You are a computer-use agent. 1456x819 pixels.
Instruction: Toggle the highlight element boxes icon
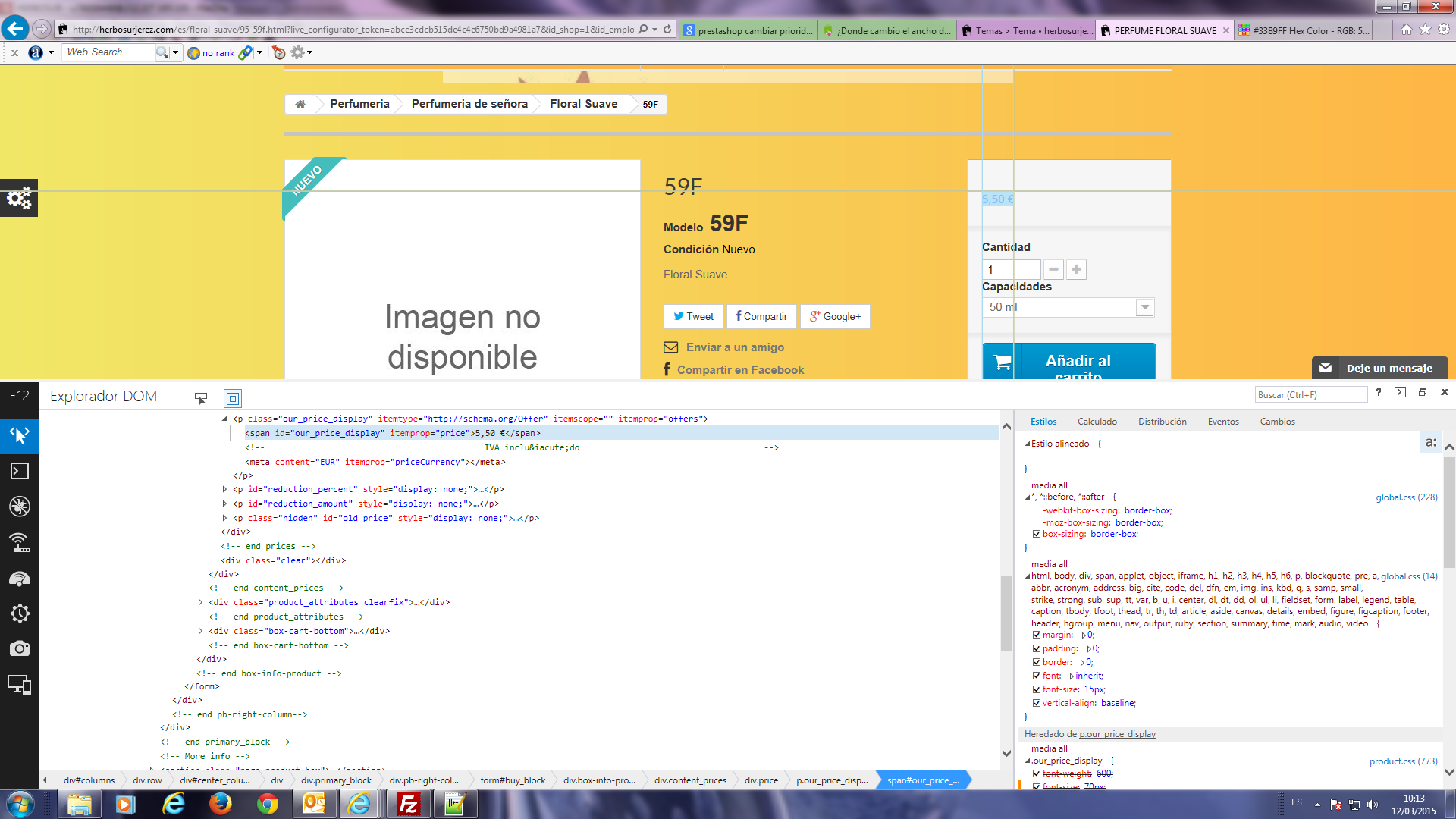(x=233, y=398)
